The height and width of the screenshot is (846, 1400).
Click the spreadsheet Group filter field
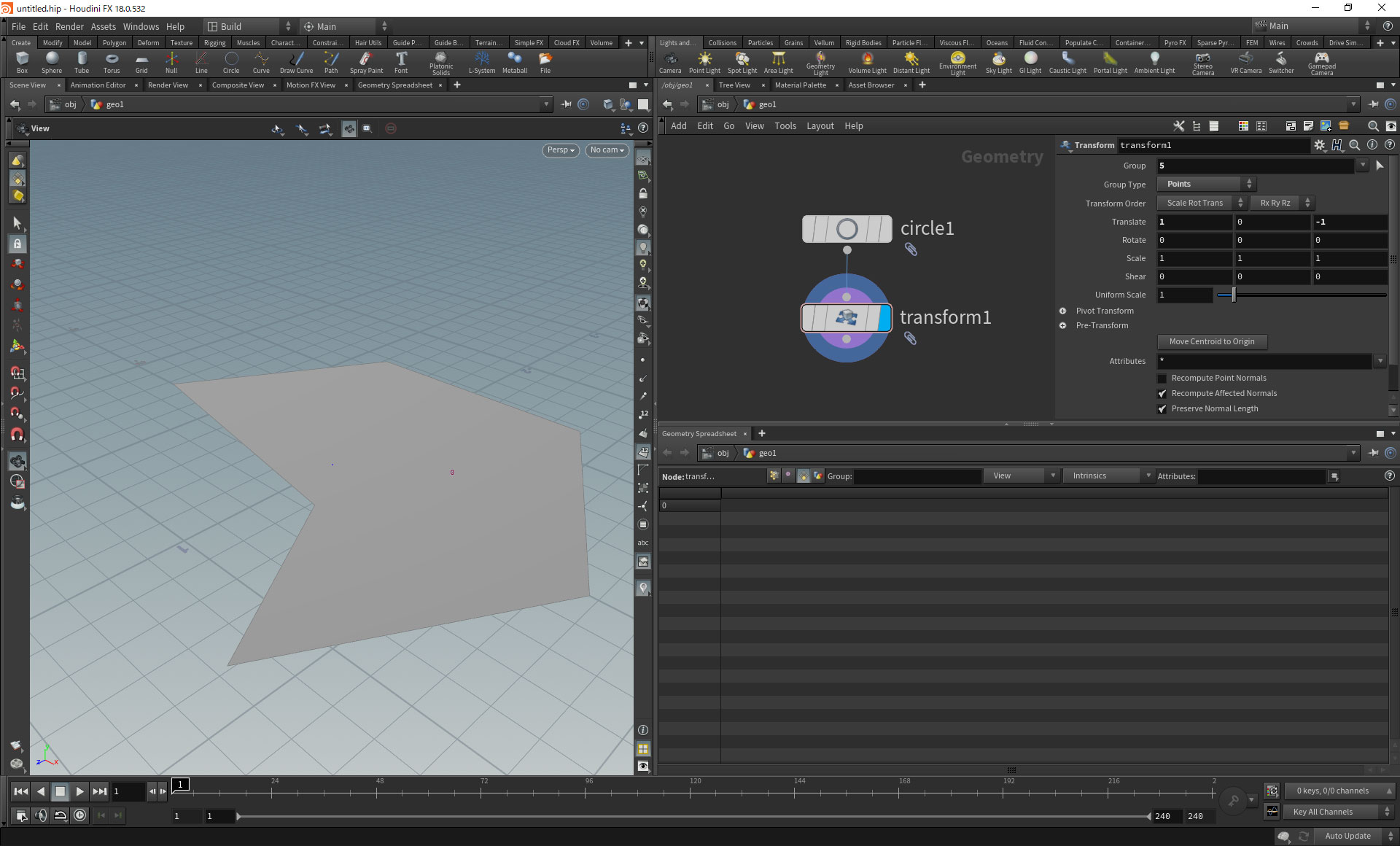[917, 476]
